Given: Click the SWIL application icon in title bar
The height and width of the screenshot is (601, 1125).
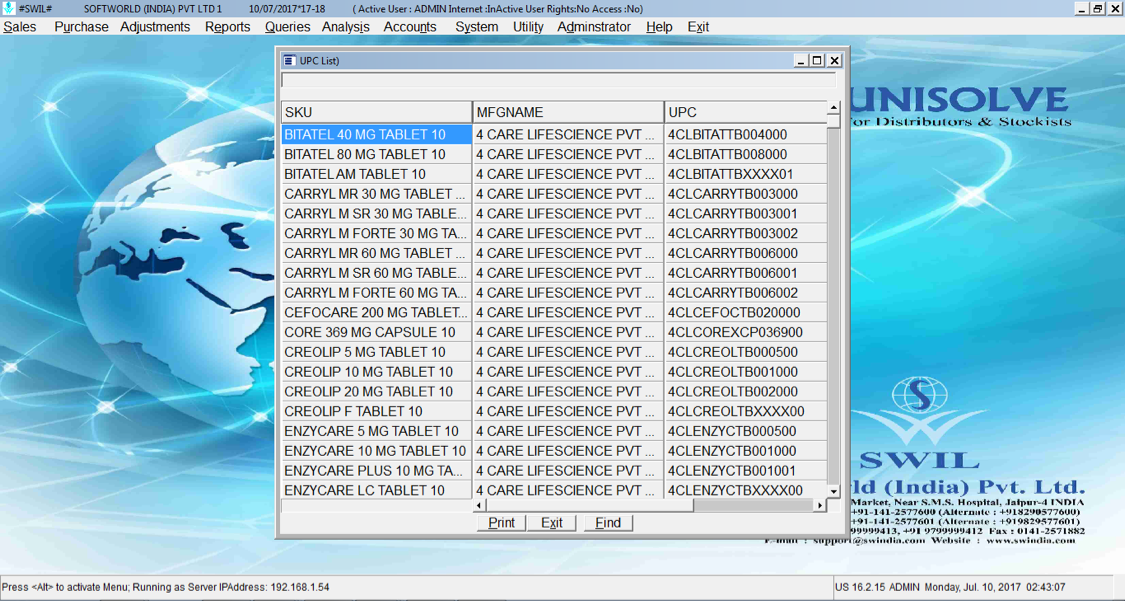Looking at the screenshot, I should point(8,9).
